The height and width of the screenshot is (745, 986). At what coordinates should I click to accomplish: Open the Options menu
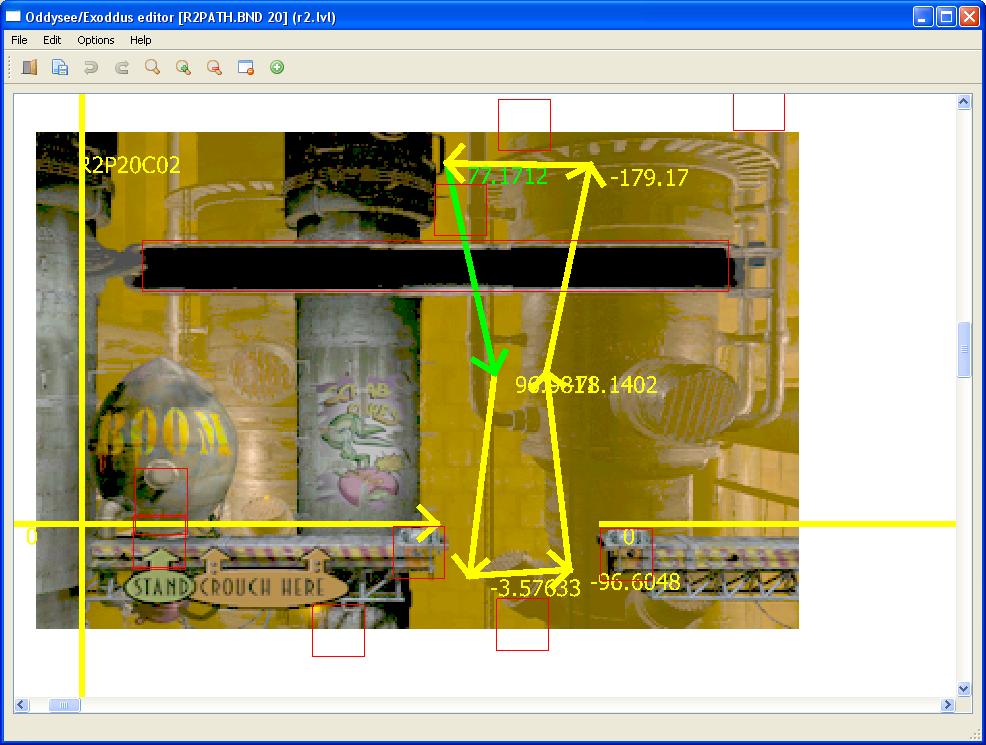pyautogui.click(x=96, y=40)
